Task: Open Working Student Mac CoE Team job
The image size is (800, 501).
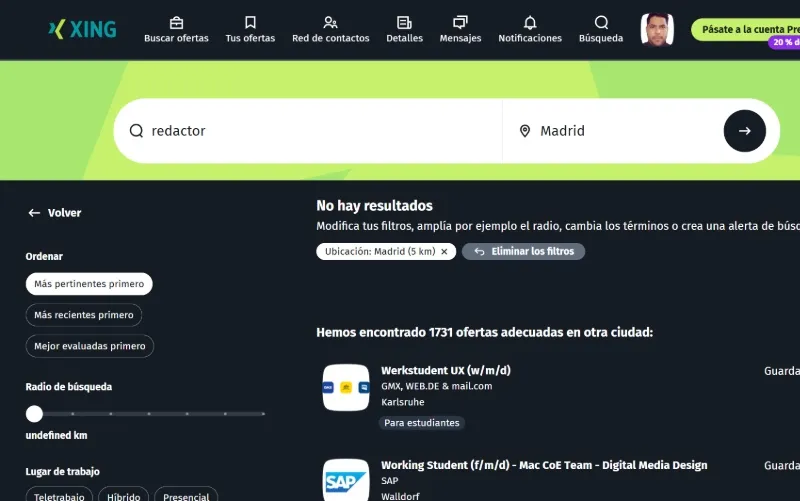Action: coord(544,465)
